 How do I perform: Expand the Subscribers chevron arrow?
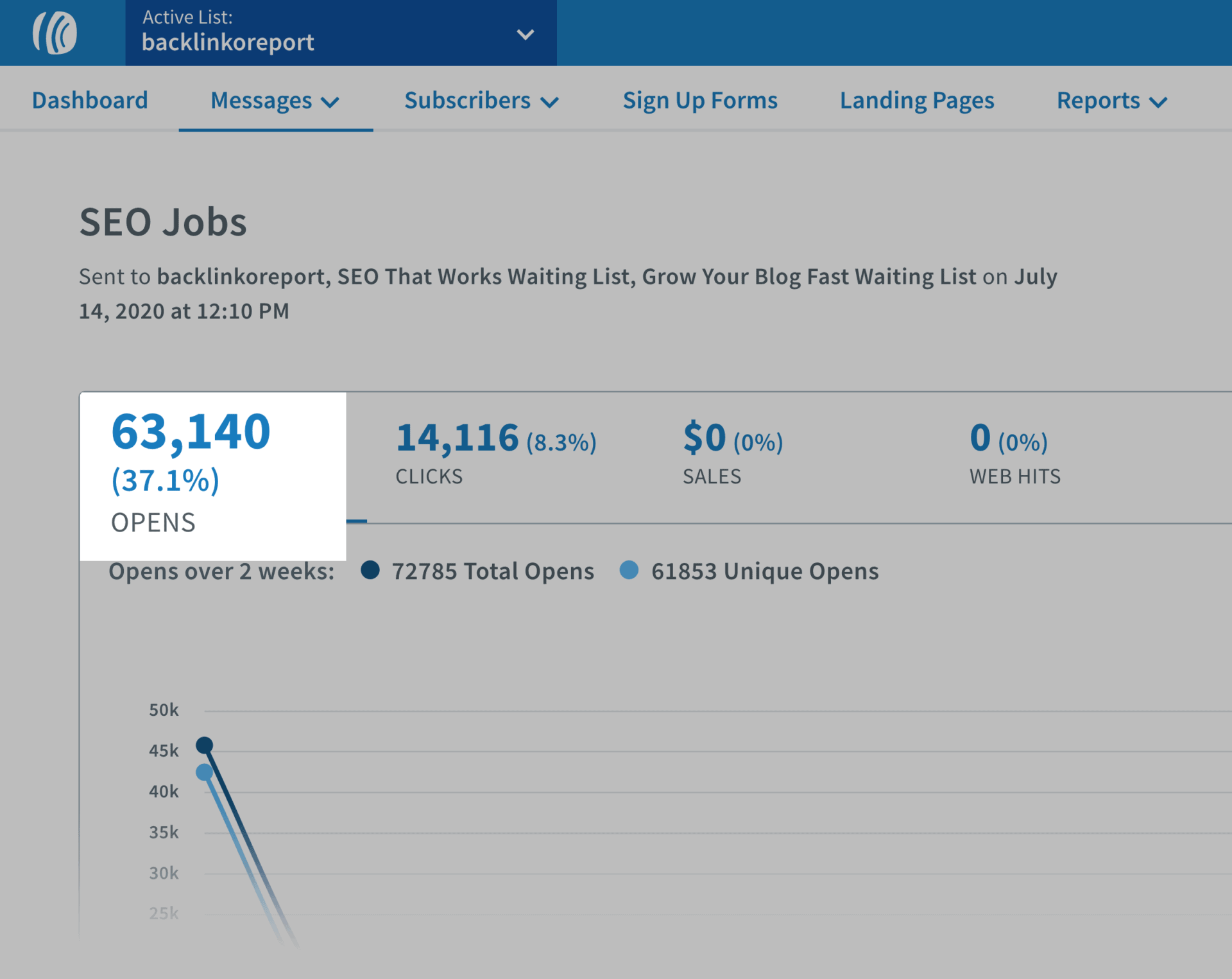pyautogui.click(x=550, y=102)
